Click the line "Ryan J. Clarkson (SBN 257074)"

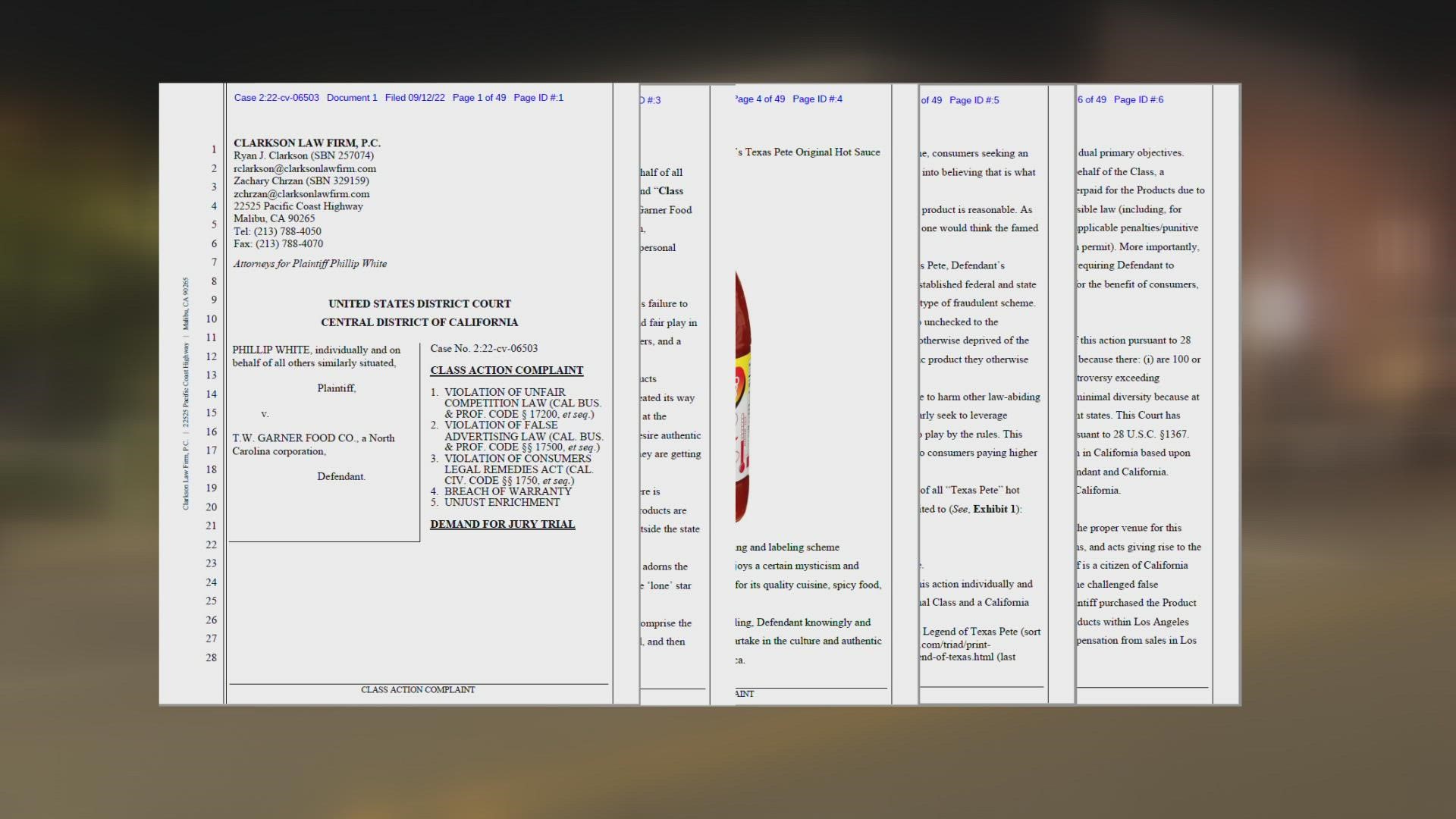(x=303, y=155)
